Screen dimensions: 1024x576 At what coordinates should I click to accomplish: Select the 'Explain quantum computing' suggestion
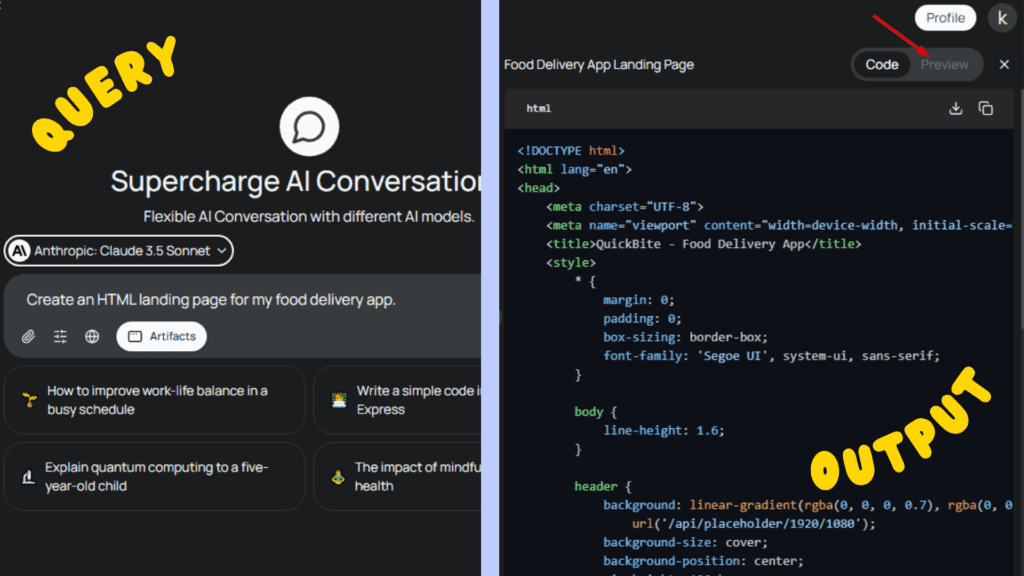coord(155,476)
